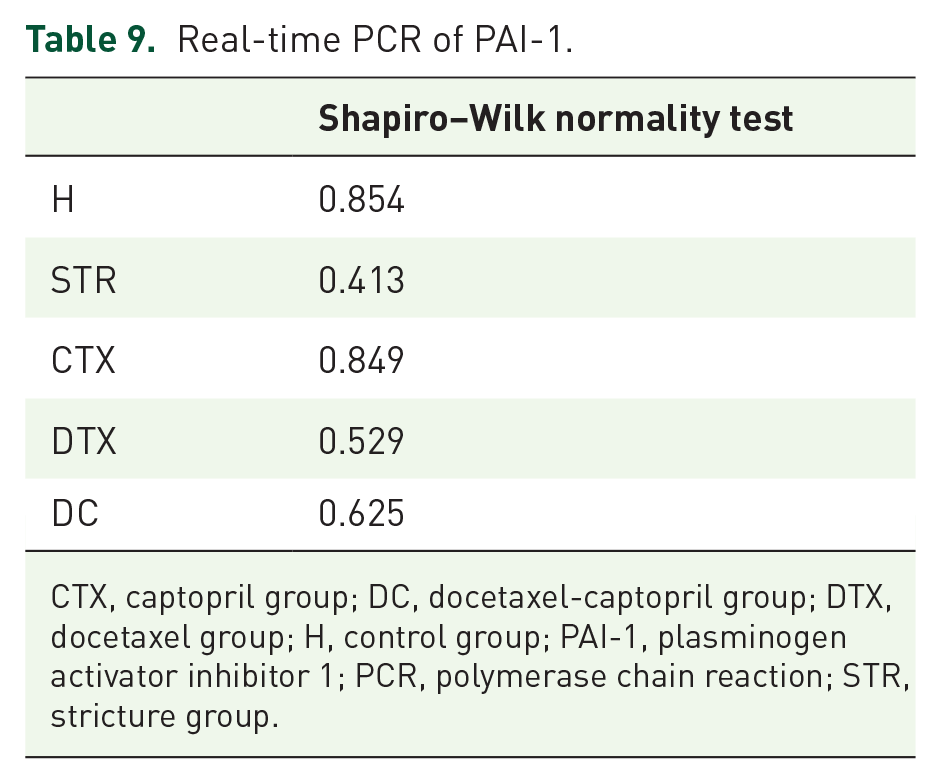Select the DTX row label in the table
Screen dimensions: 941x784
coord(84,440)
